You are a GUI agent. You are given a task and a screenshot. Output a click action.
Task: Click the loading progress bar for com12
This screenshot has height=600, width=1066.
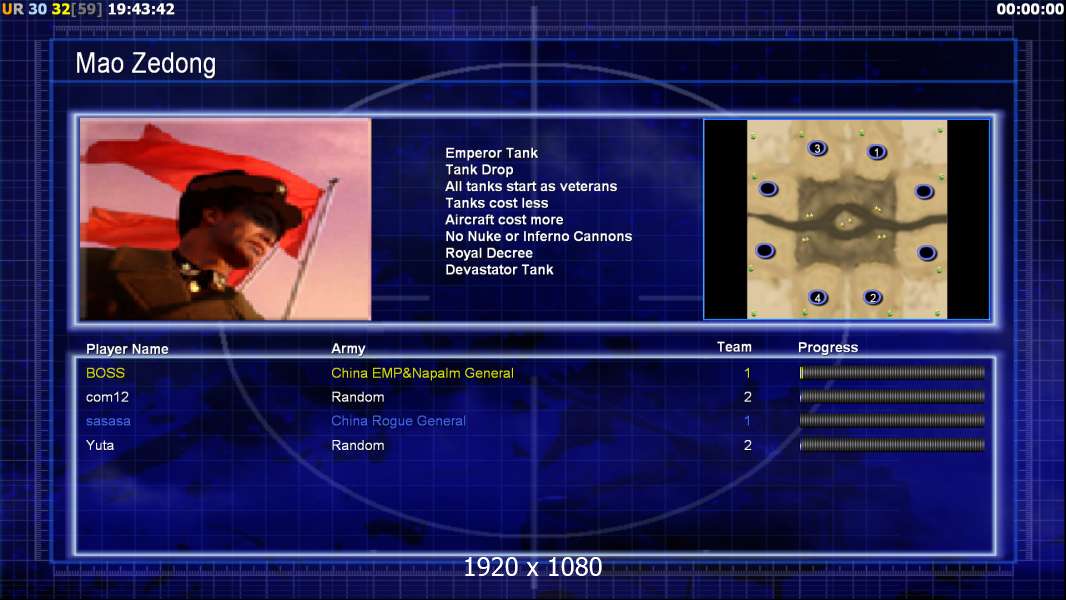pos(892,396)
